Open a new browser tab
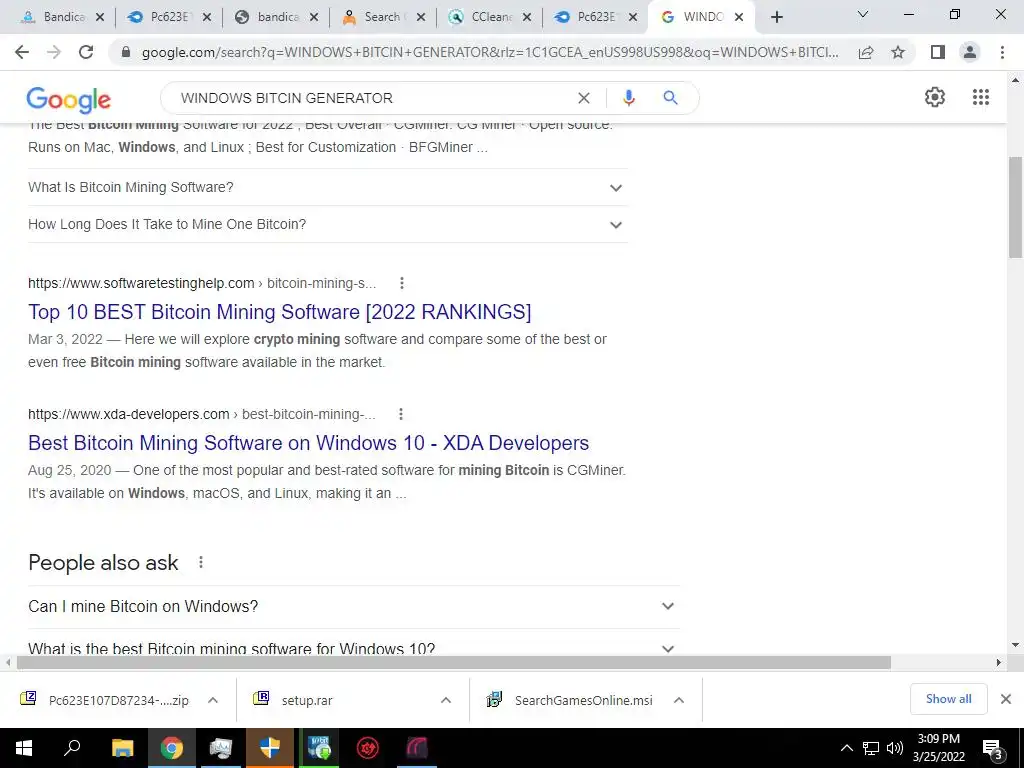This screenshot has width=1024, height=768. tap(776, 17)
